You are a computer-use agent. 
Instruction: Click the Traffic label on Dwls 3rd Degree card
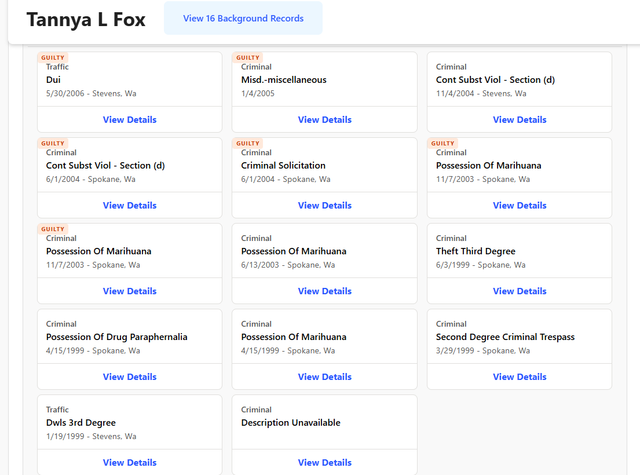pyautogui.click(x=57, y=410)
